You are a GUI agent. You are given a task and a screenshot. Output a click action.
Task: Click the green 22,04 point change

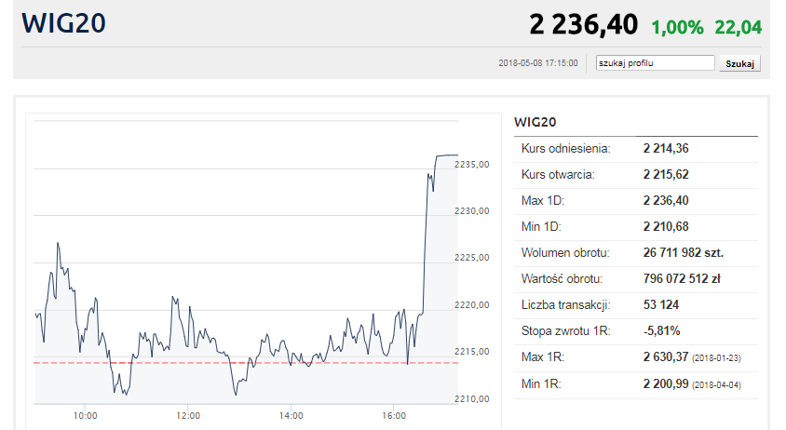point(741,26)
